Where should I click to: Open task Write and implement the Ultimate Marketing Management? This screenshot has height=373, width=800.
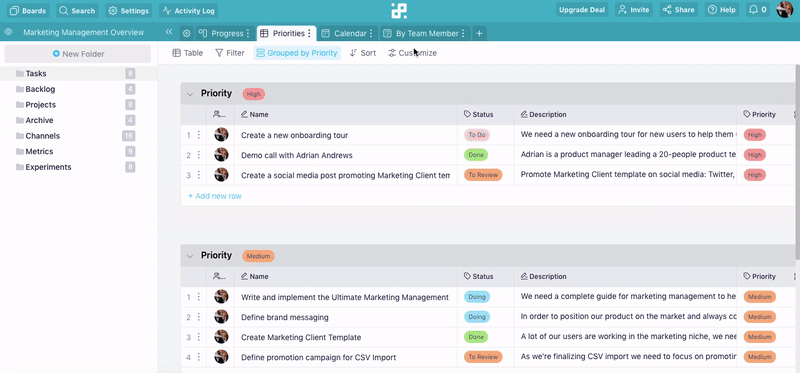pos(345,297)
